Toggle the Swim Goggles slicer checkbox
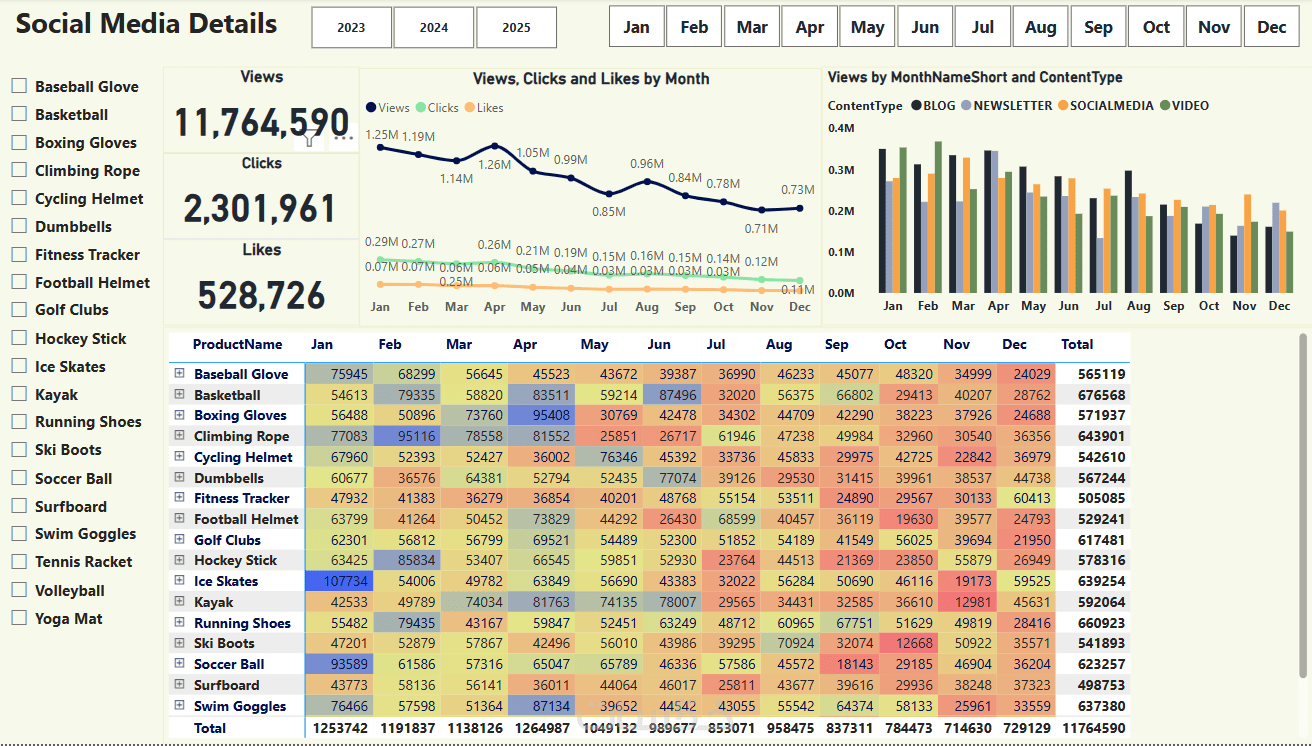 click(x=19, y=534)
